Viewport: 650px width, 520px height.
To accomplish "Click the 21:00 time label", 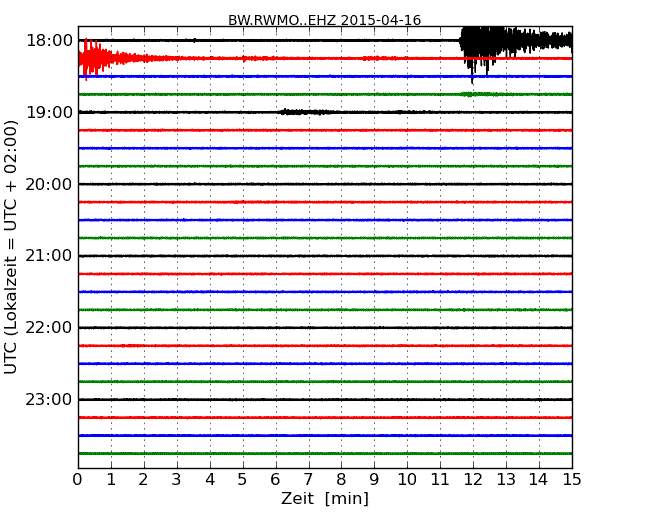I will click(49, 256).
